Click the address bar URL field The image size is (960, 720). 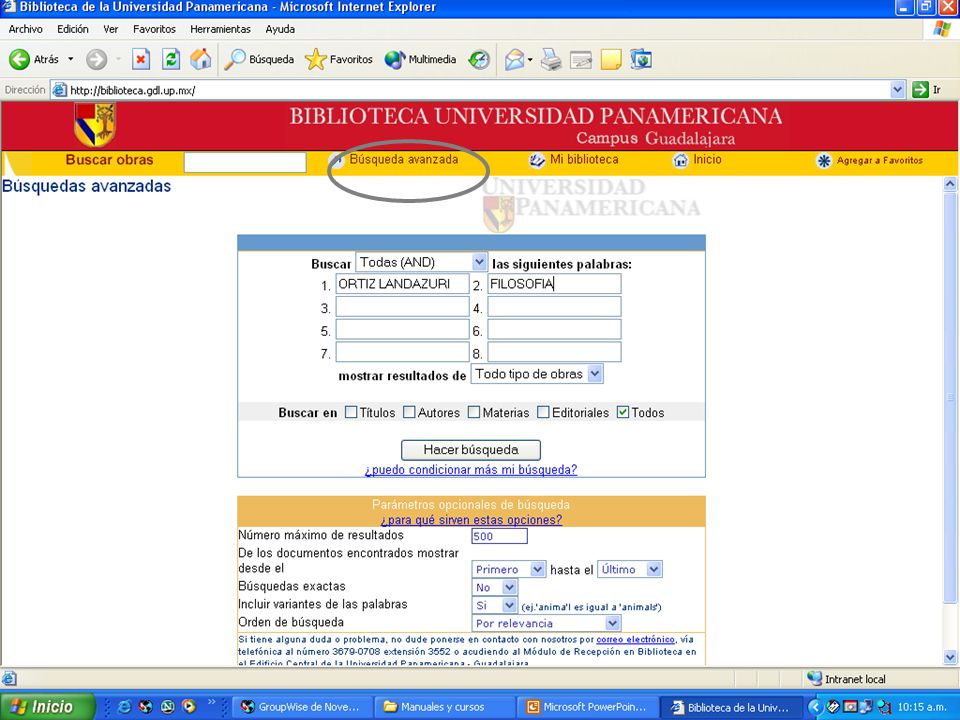470,90
